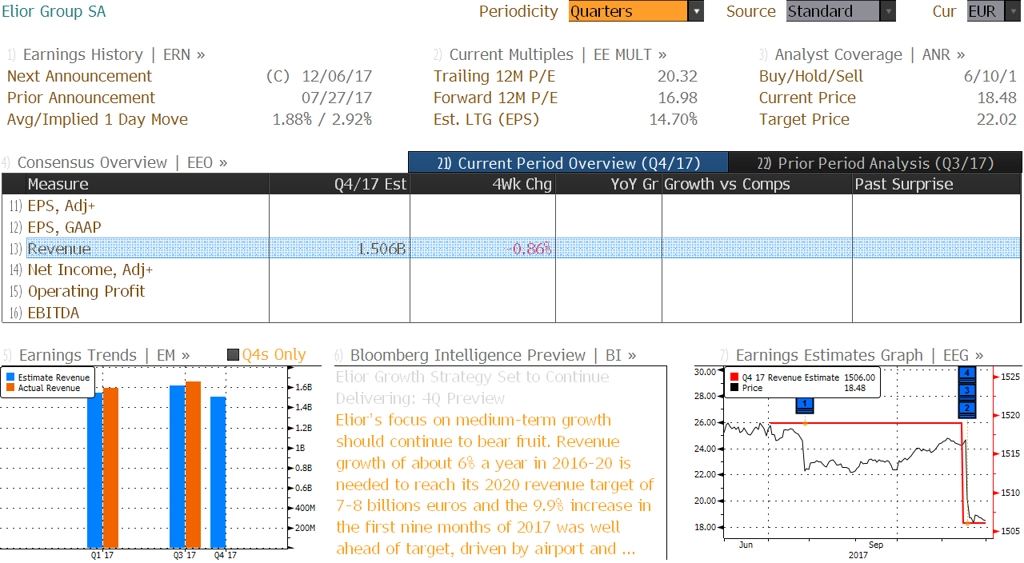Open Current Multiples EE MULT link
Viewport: 1024px width, 563px height.
[558, 54]
